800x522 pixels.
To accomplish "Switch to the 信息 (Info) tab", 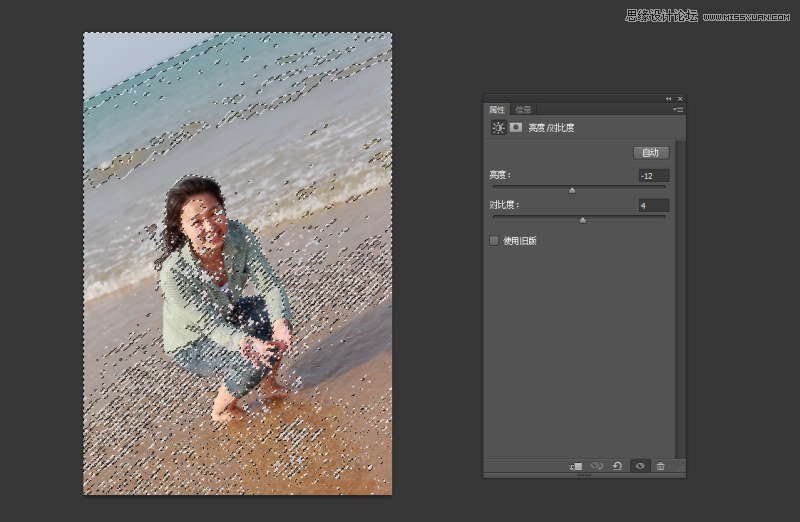I will click(x=523, y=109).
